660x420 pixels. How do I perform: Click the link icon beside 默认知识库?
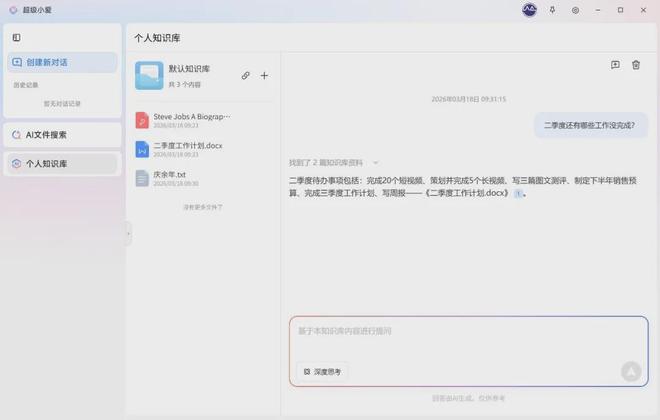pyautogui.click(x=246, y=75)
